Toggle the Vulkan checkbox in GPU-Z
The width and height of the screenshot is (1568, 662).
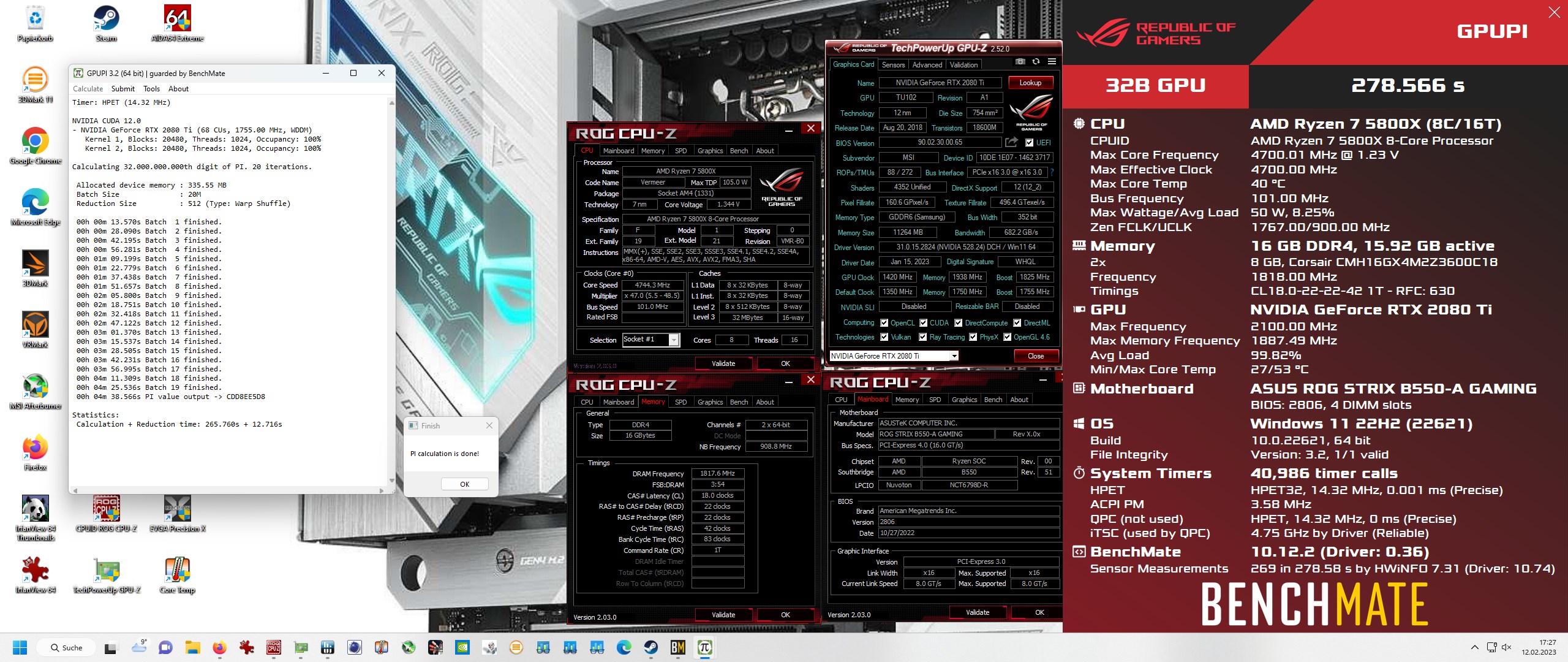pyautogui.click(x=884, y=337)
